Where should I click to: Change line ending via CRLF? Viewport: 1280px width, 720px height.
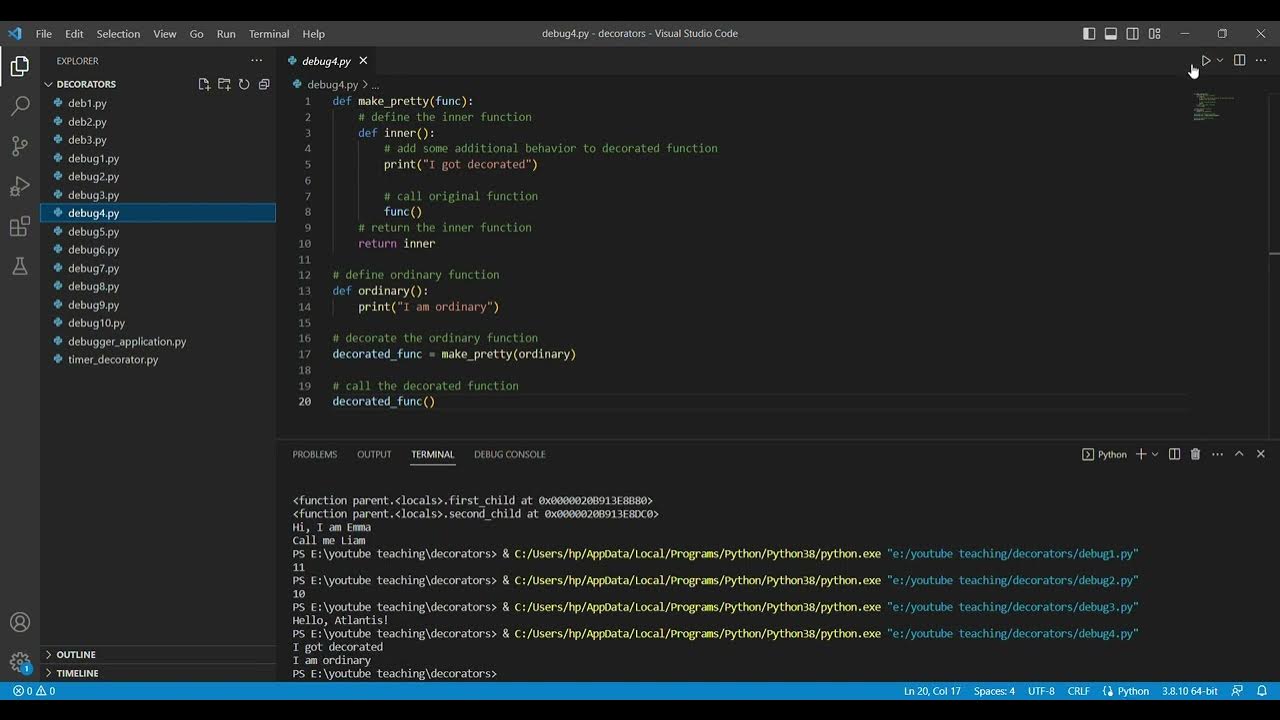pos(1079,691)
